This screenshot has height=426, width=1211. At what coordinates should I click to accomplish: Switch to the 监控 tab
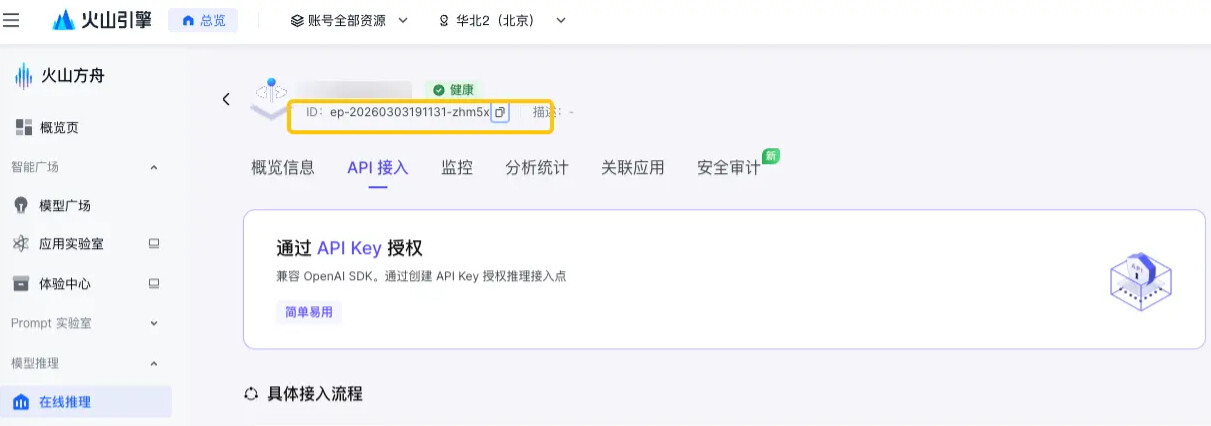click(457, 167)
